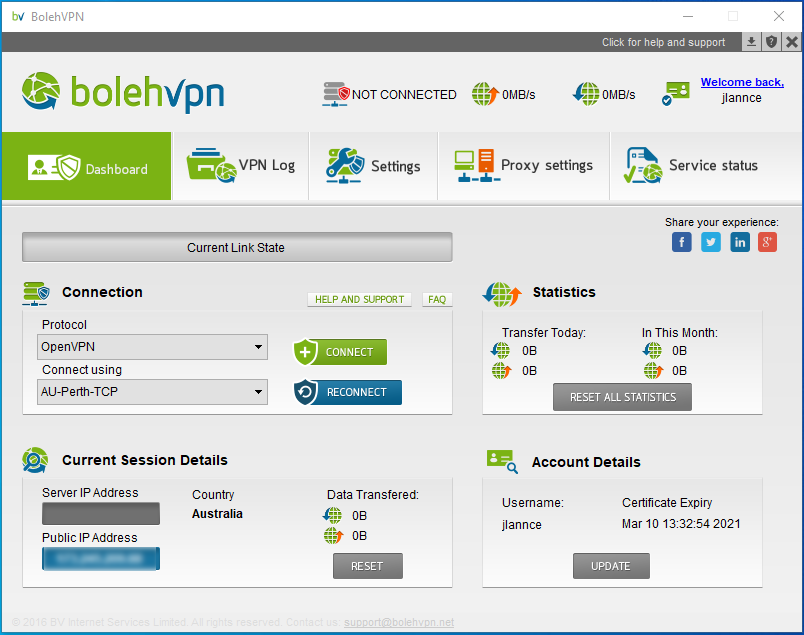Screen dimensions: 804x635
Task: Expand the Protocol OpenVPN dropdown
Action: click(152, 347)
